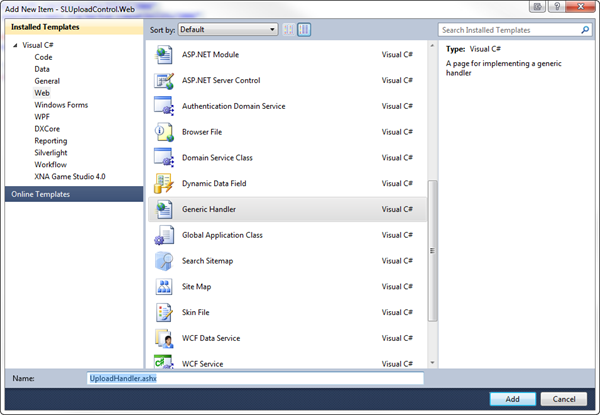This screenshot has width=600, height=415.
Task: Click the Domain Service Class icon
Action: tap(164, 158)
